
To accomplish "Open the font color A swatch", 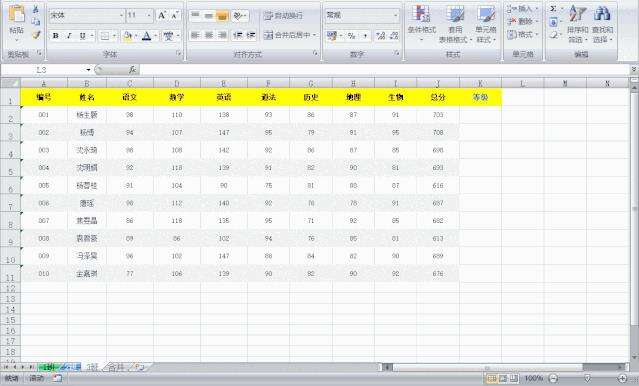I will tap(146, 36).
